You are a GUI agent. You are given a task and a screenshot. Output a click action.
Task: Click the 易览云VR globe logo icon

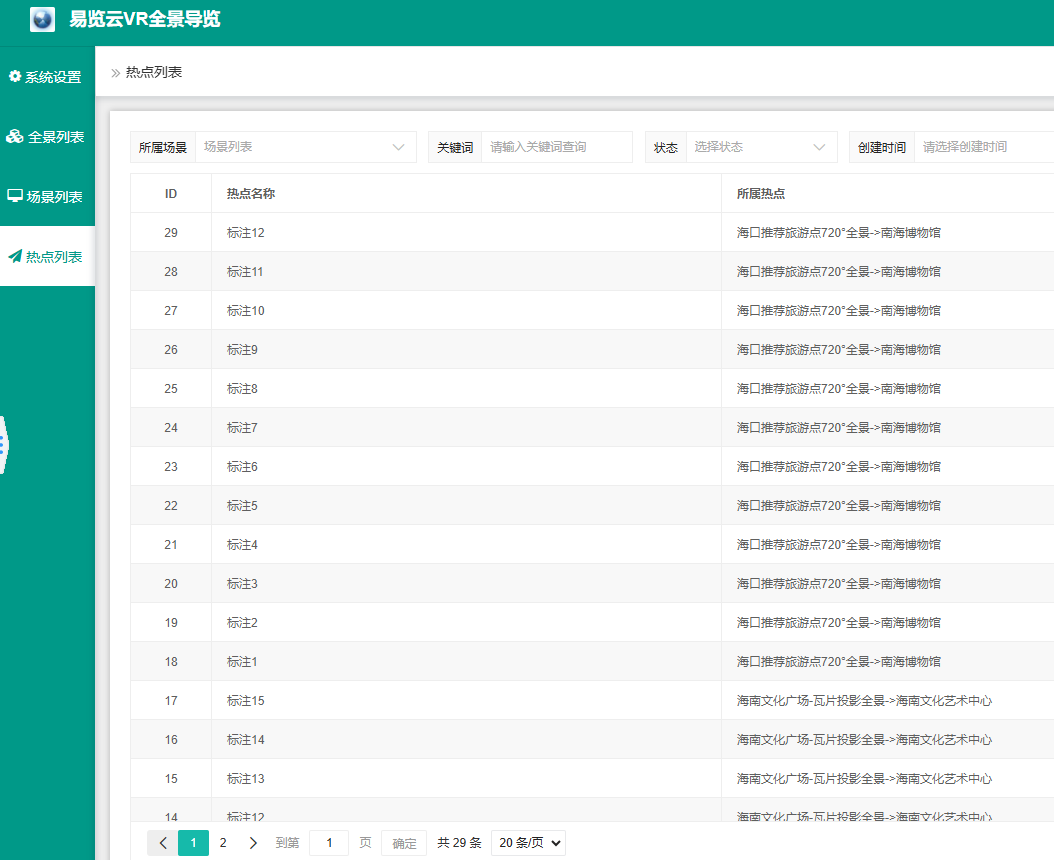point(42,19)
